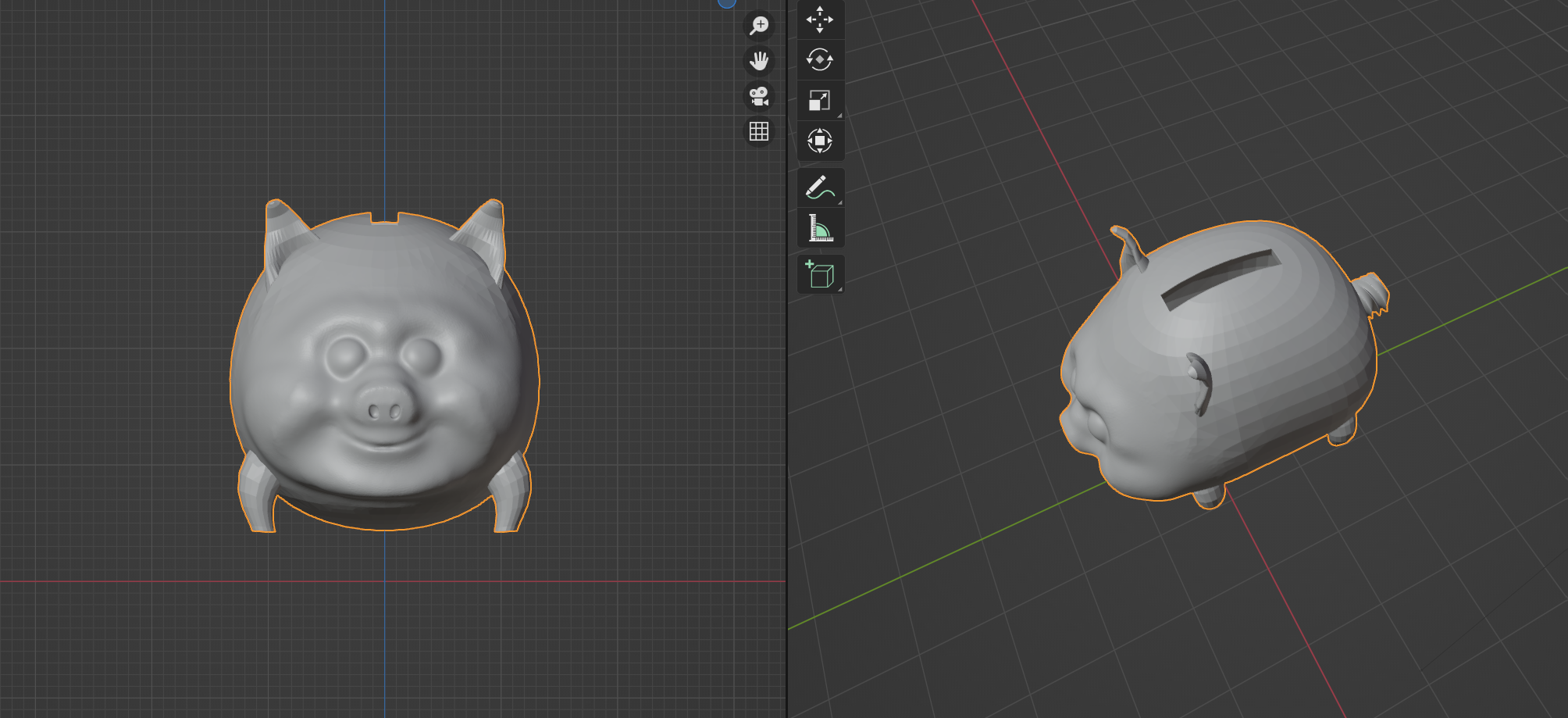Select the Transform tool
Image resolution: width=1568 pixels, height=718 pixels.
(820, 141)
